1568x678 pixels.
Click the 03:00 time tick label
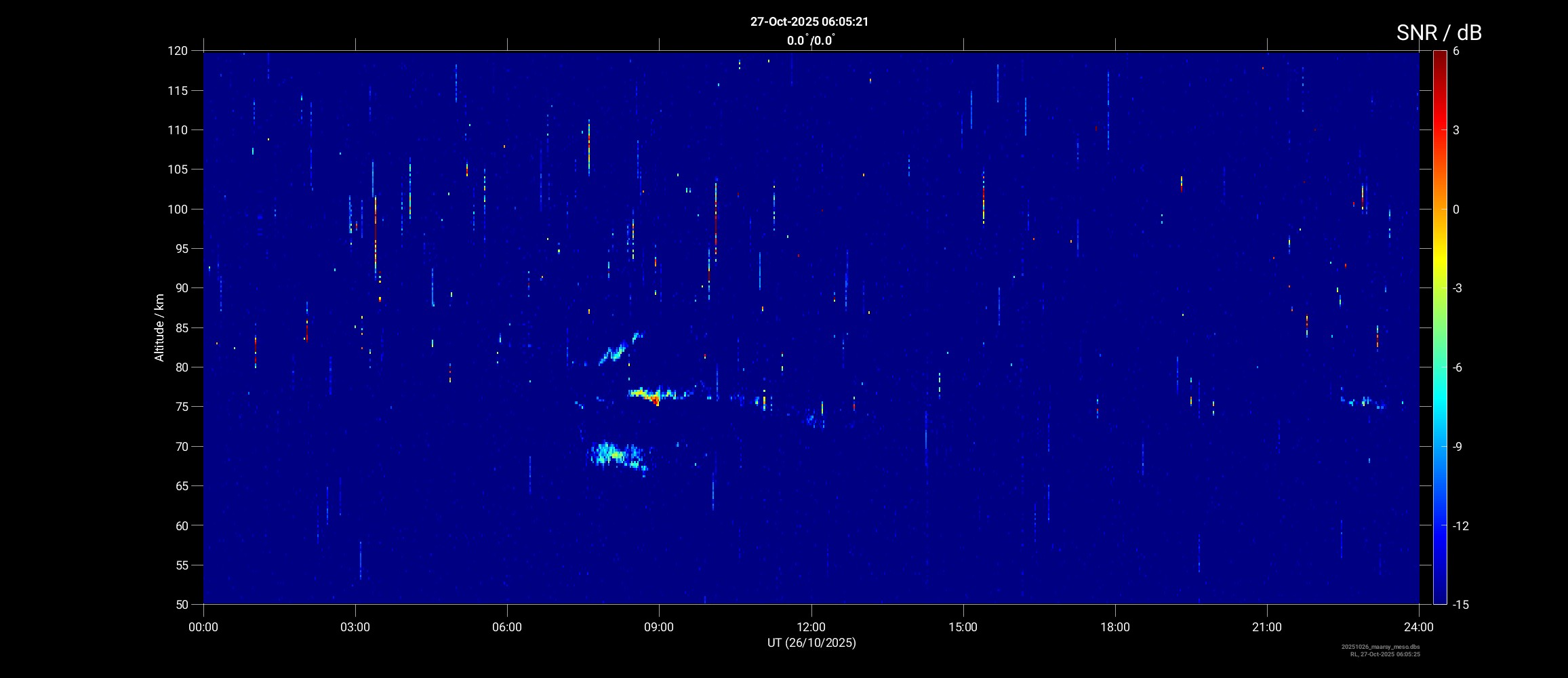coord(355,627)
